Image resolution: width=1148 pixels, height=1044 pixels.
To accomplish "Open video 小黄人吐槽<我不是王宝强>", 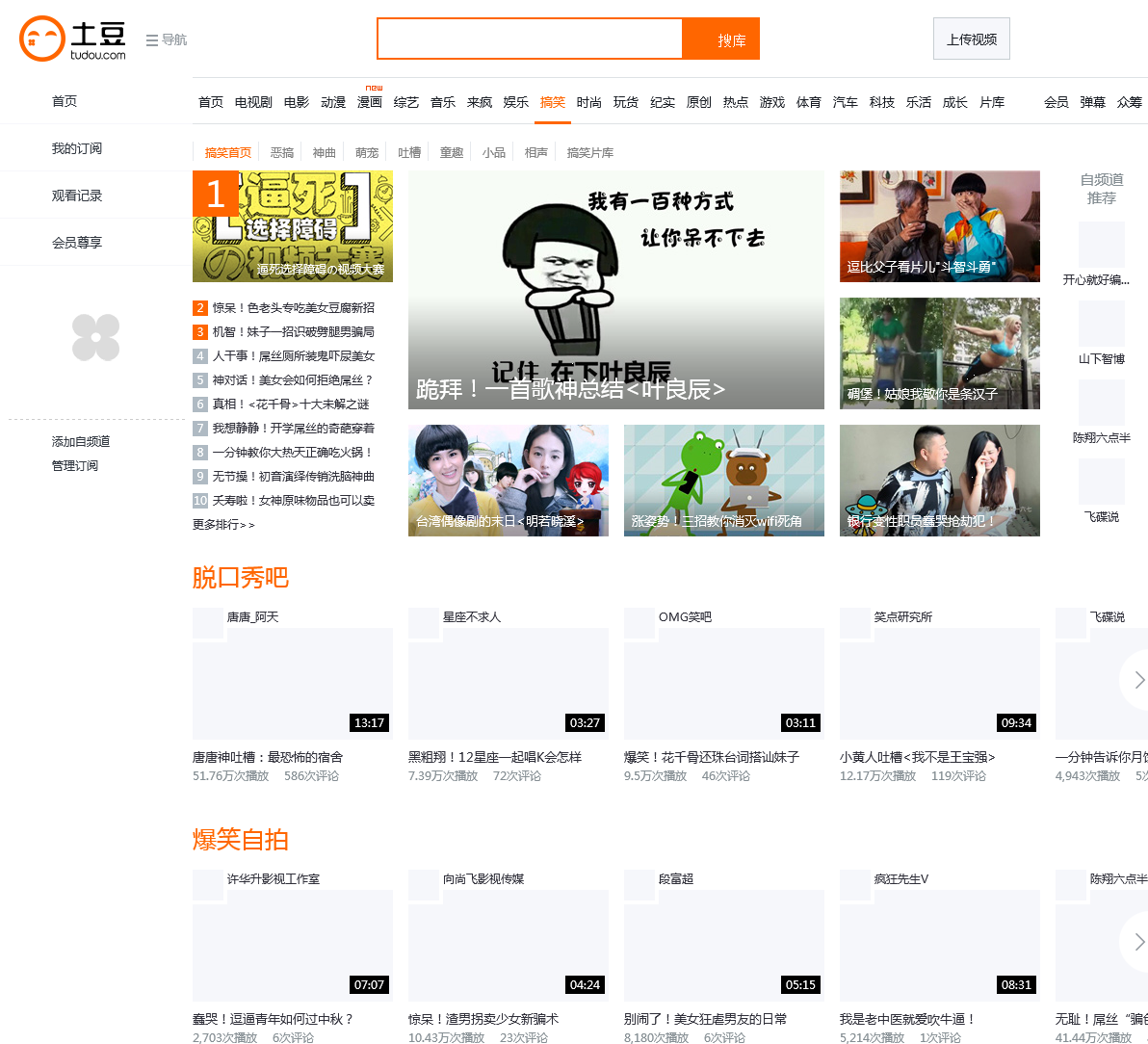I will (x=918, y=757).
